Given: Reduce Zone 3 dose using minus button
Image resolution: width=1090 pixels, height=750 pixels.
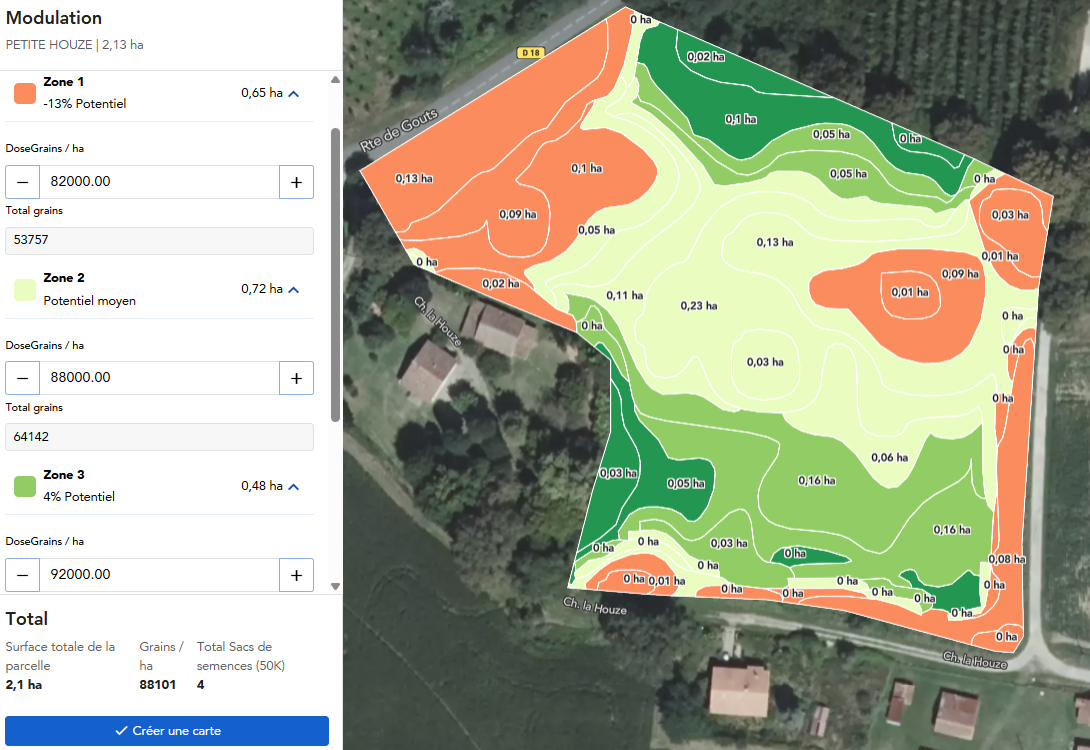Looking at the screenshot, I should pos(22,575).
